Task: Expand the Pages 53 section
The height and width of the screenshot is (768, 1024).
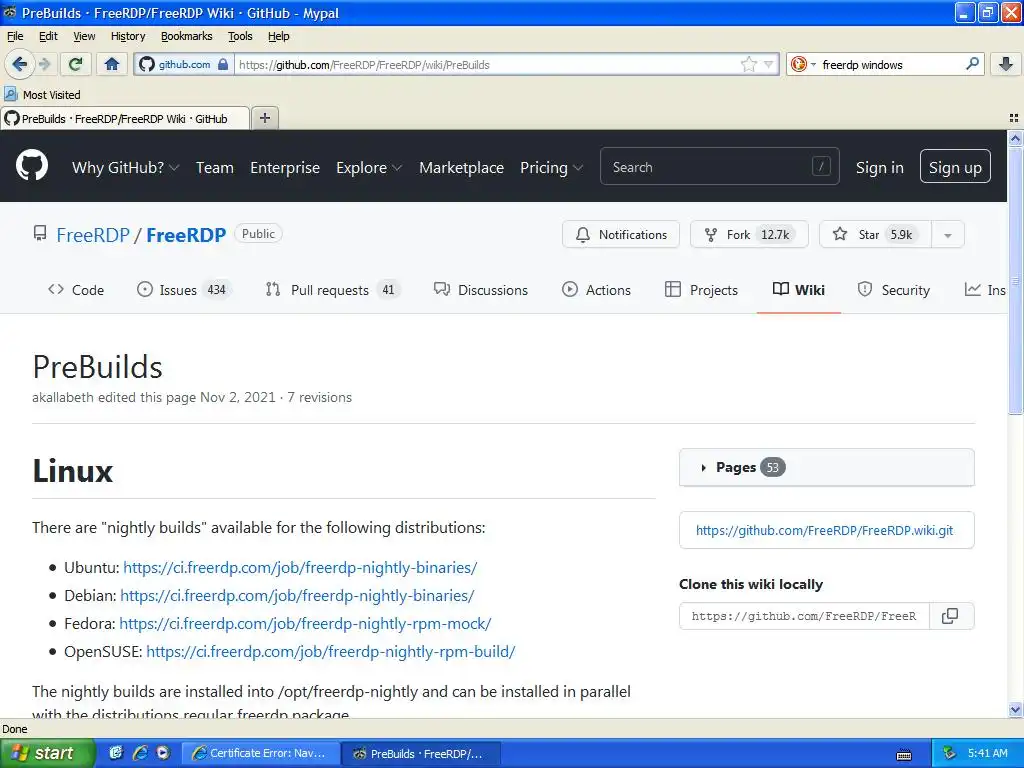Action: pos(827,468)
